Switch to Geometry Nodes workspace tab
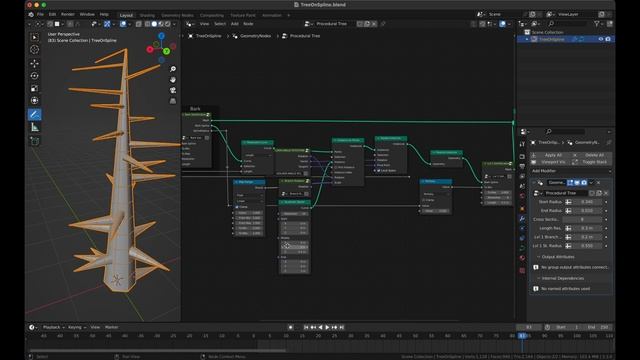The height and width of the screenshot is (360, 640). pyautogui.click(x=178, y=15)
